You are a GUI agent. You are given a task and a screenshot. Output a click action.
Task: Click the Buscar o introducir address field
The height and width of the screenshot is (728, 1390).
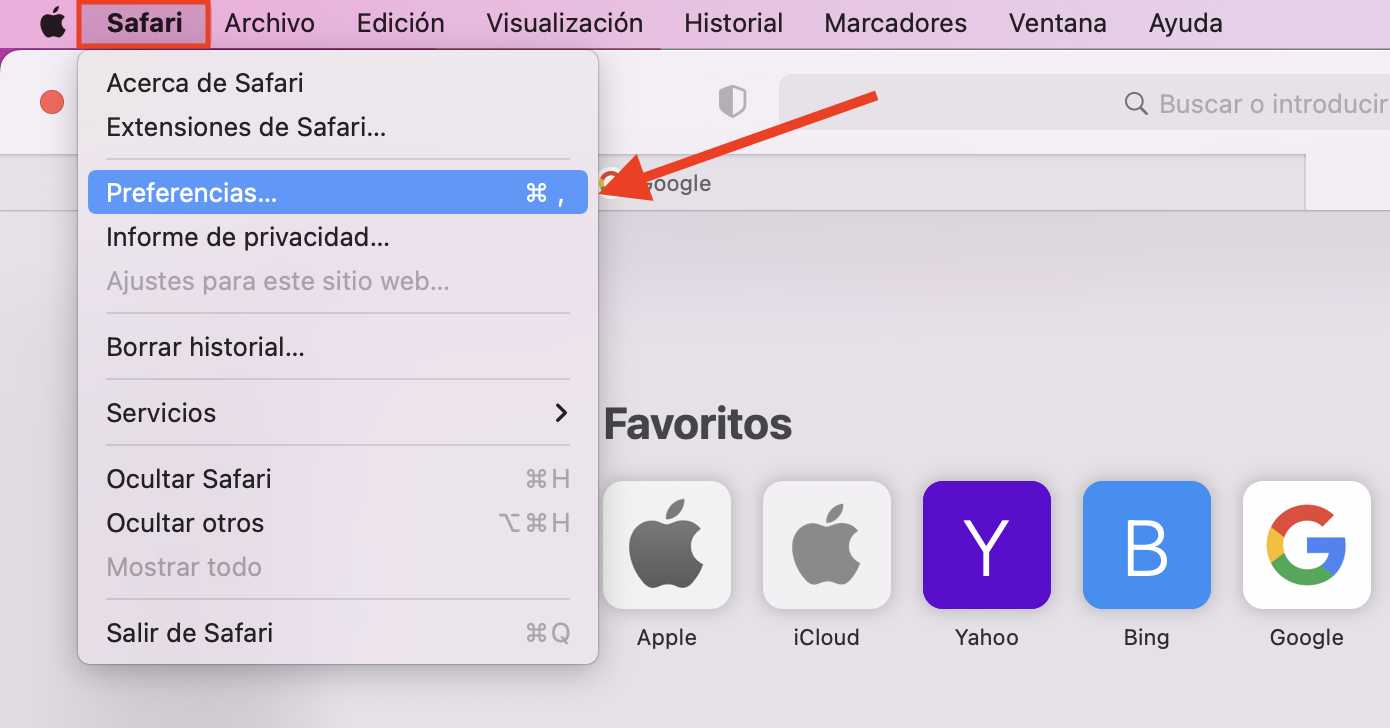[x=1084, y=104]
